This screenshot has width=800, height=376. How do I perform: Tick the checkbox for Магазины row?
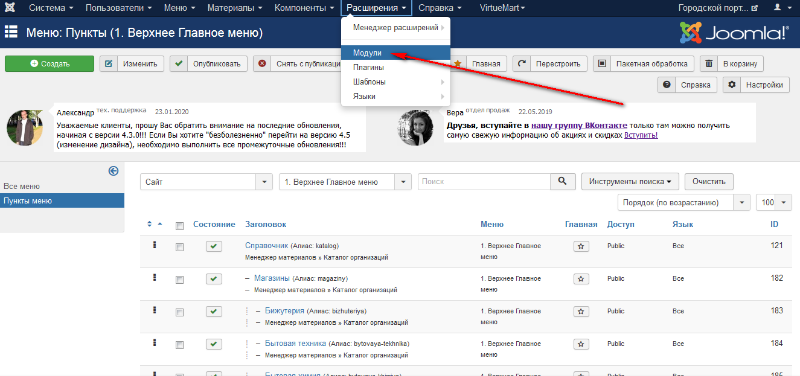(179, 280)
